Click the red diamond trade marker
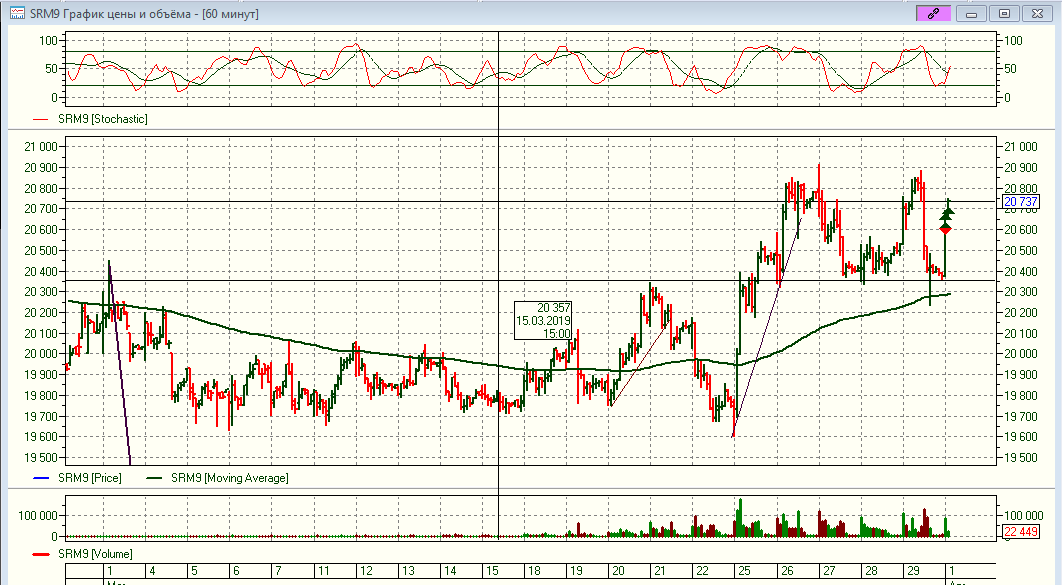 coord(945,229)
